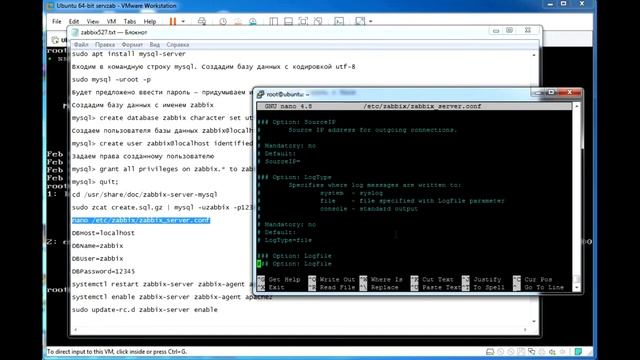Click the 'DBPassword=12345' line in Notepad

(103, 271)
